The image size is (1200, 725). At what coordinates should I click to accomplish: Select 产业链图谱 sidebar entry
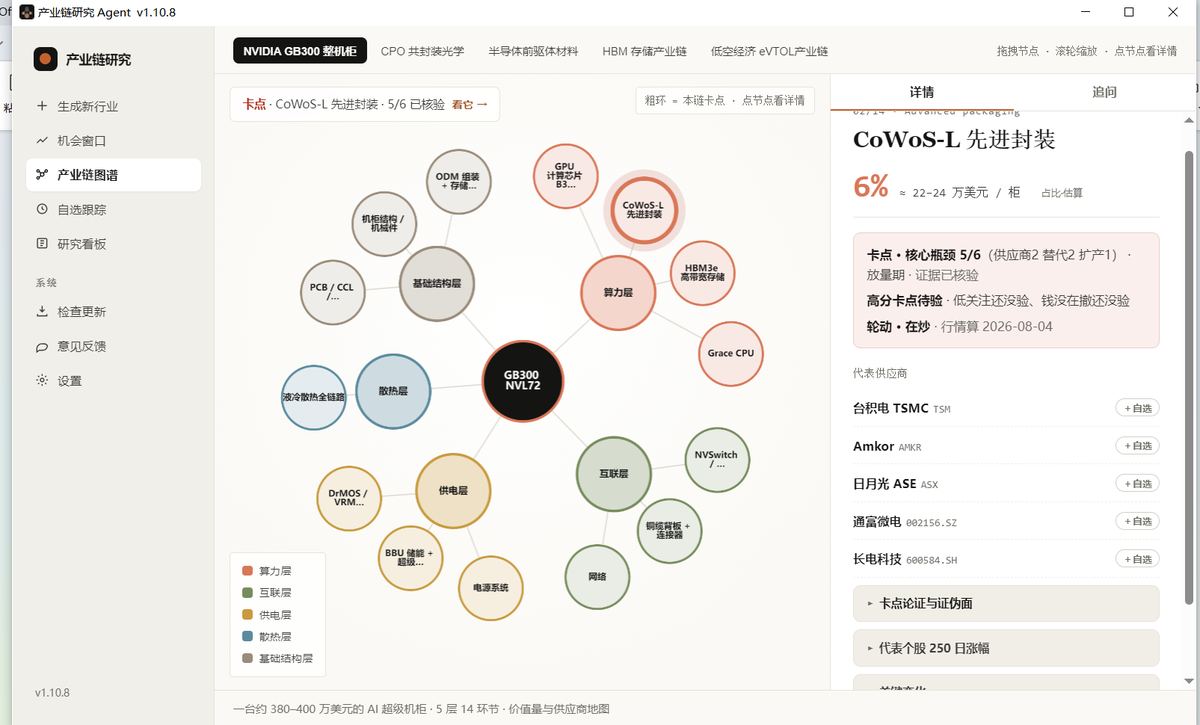tap(113, 175)
